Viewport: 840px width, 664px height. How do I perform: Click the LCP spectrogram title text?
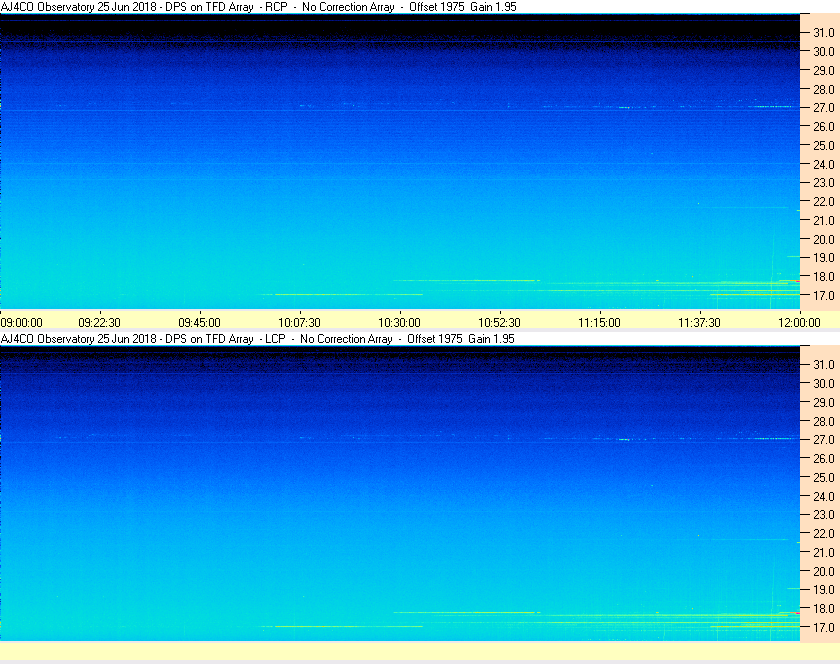(x=258, y=339)
